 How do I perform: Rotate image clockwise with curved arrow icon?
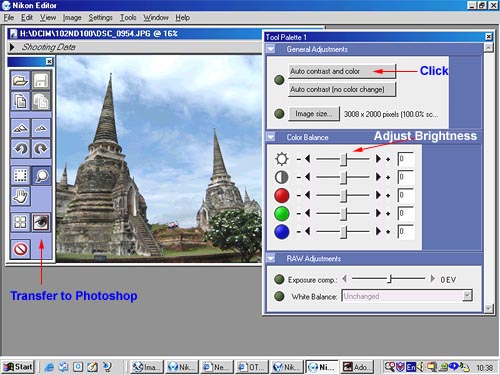[x=41, y=148]
